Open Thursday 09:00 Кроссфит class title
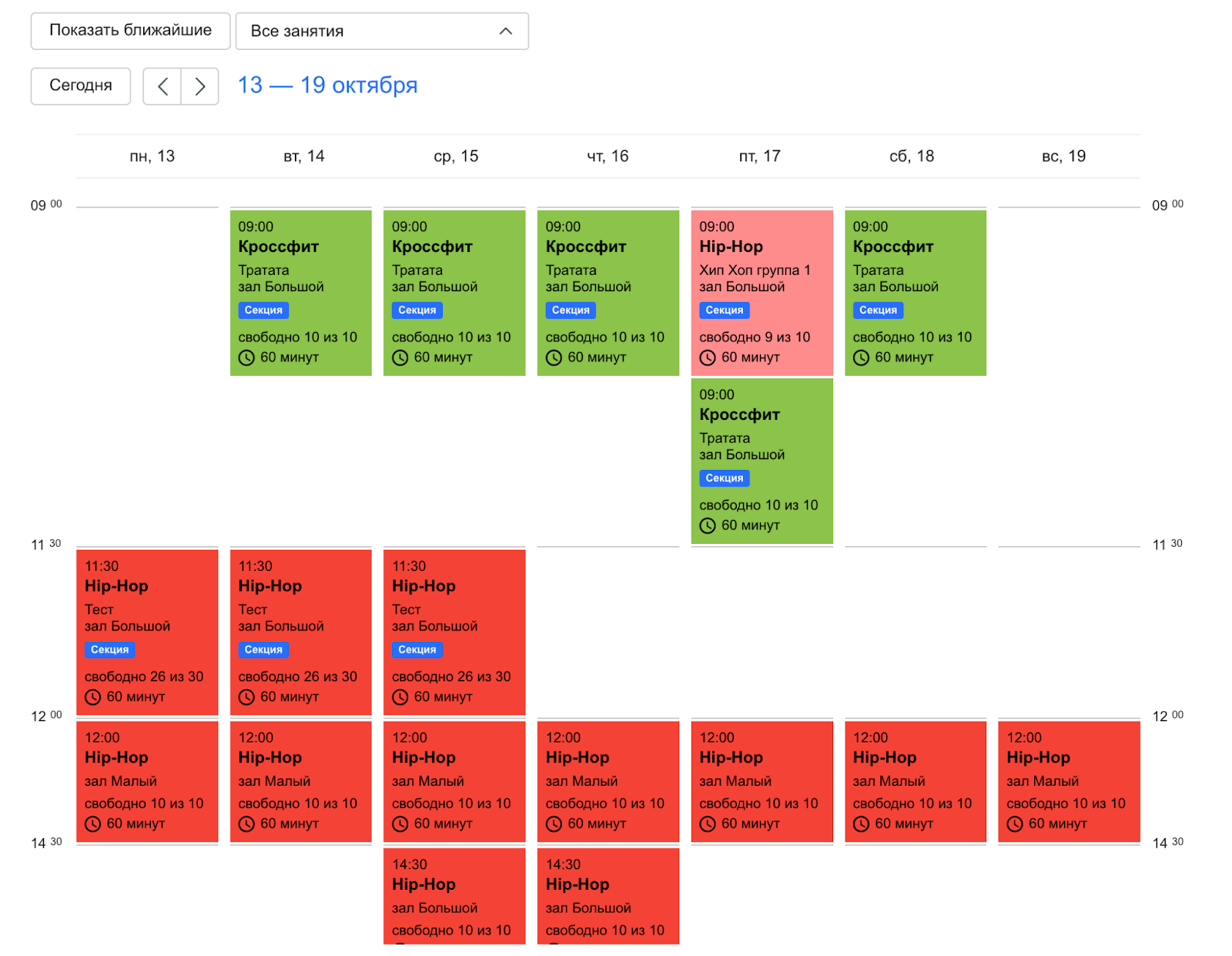The width and height of the screenshot is (1232, 956). (x=585, y=247)
